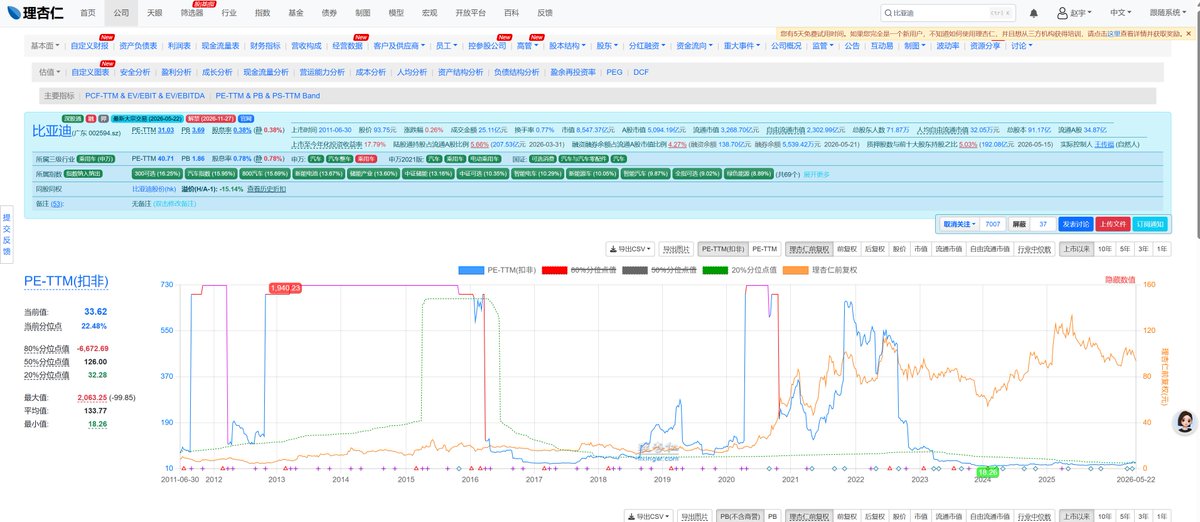Click the 提交反馈 side tab
1200x522 pixels.
6,234
